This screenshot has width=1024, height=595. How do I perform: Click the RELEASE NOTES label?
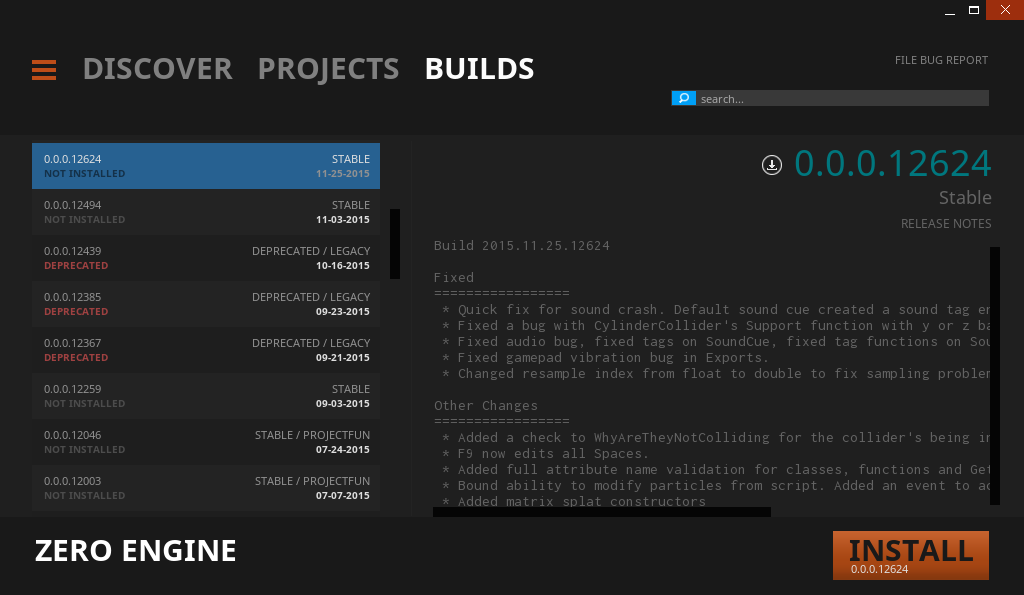click(946, 223)
